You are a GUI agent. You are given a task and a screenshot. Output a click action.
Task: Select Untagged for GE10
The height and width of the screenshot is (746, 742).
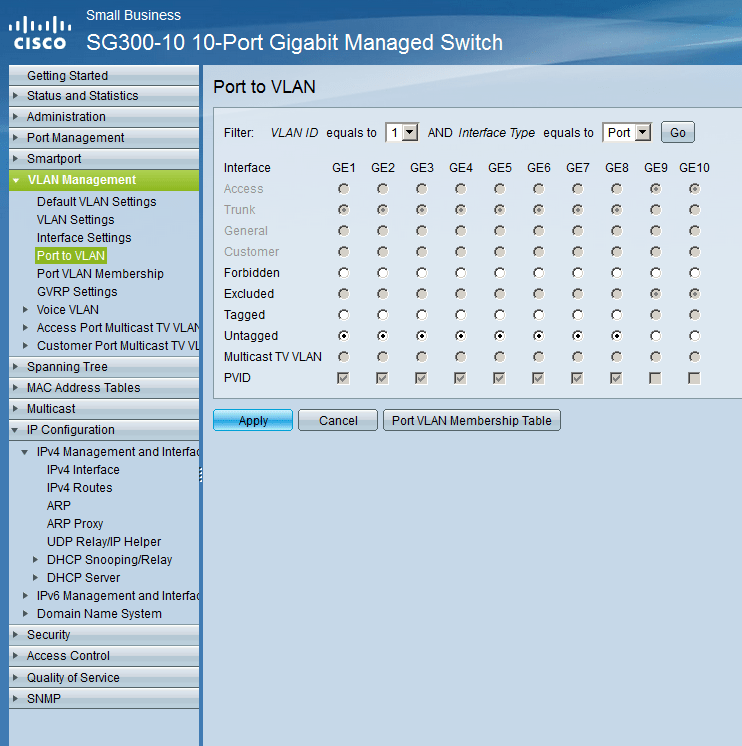694,336
